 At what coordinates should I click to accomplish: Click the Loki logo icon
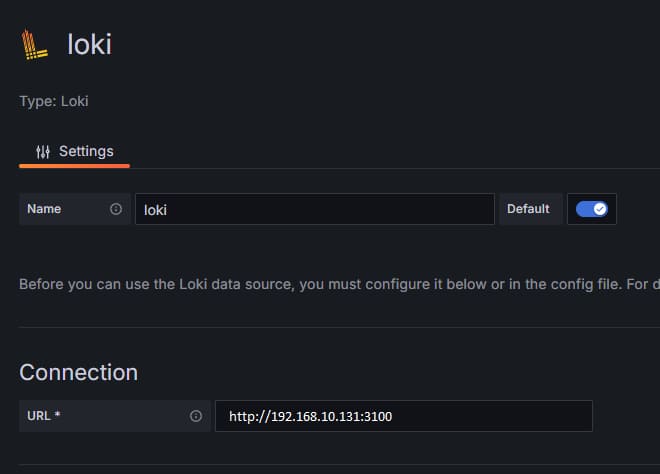[35, 45]
